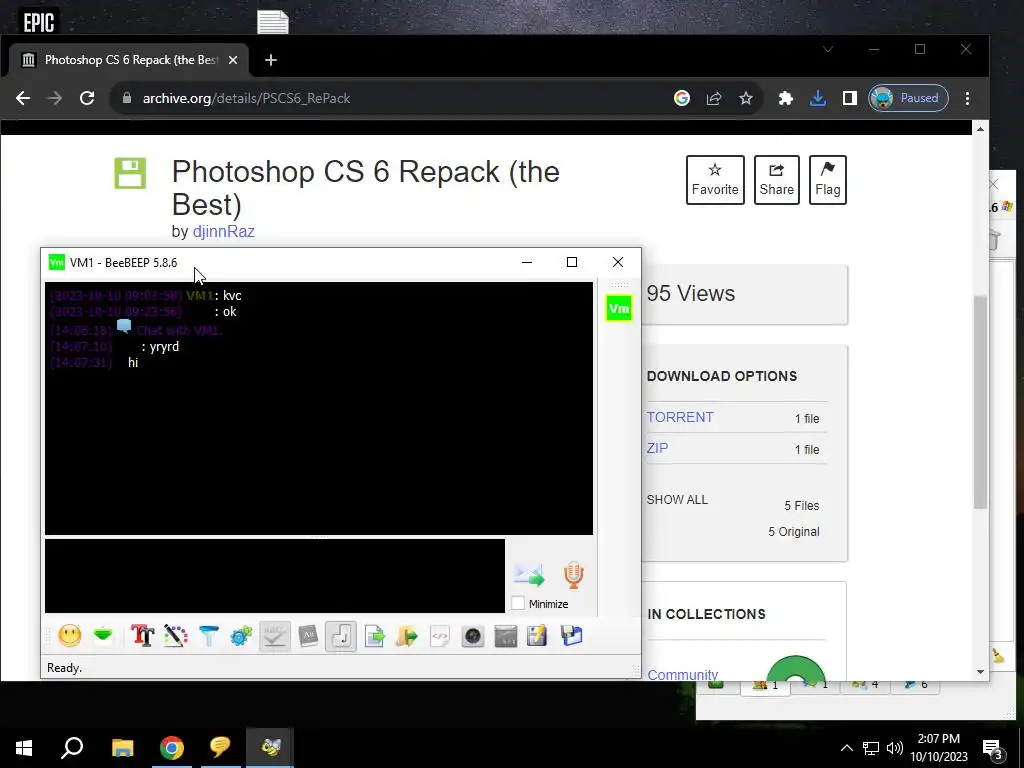Open the ZIP download option
The height and width of the screenshot is (768, 1024).
click(657, 448)
